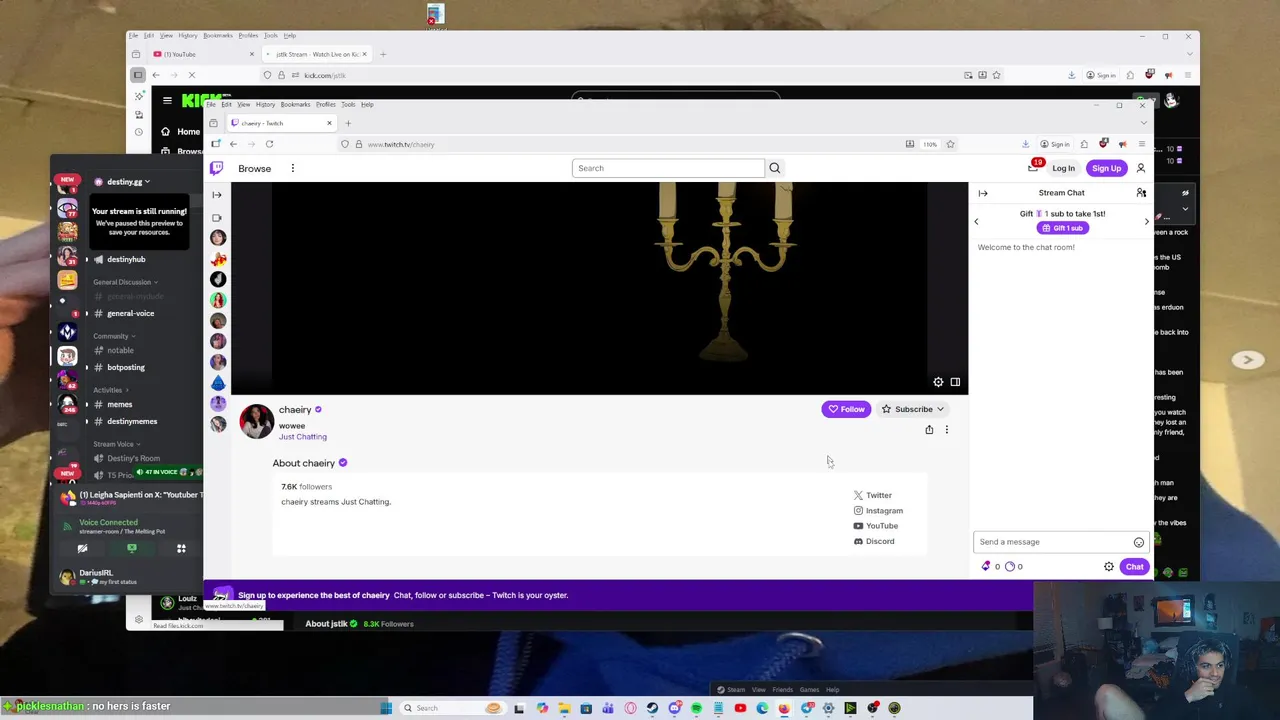Go back in the Twitch browser window
The image size is (1280, 720).
(233, 144)
